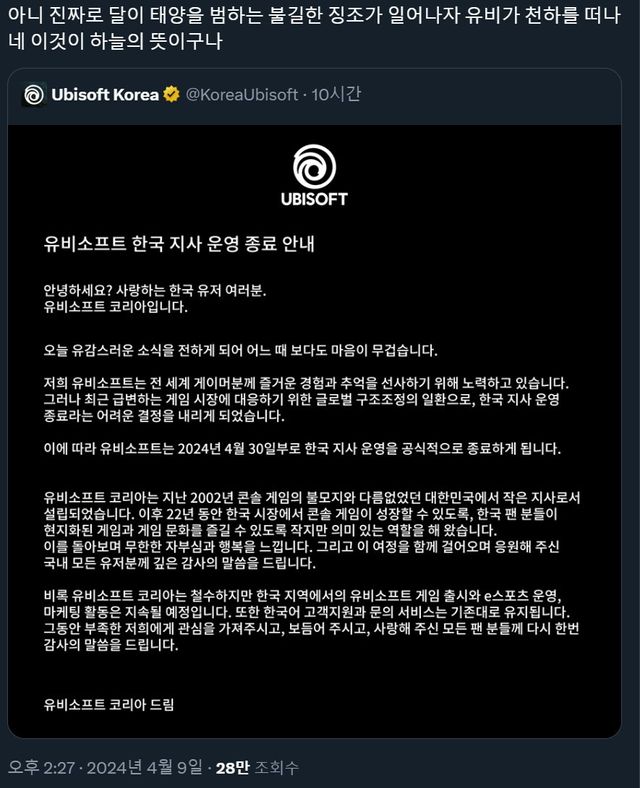Open the Ubisoft Korea display name
The image size is (640, 788).
point(105,94)
